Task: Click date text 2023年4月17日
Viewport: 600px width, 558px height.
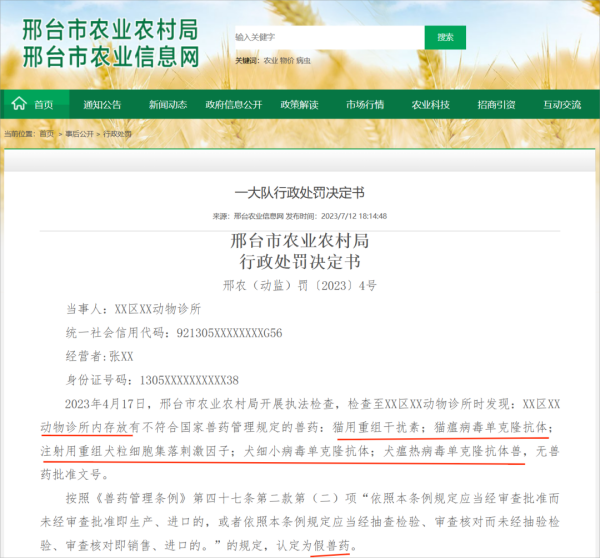Action: click(105, 404)
